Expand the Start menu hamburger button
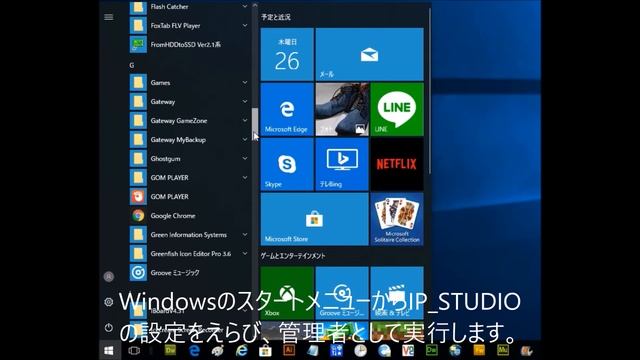The width and height of the screenshot is (640, 360). 109,17
